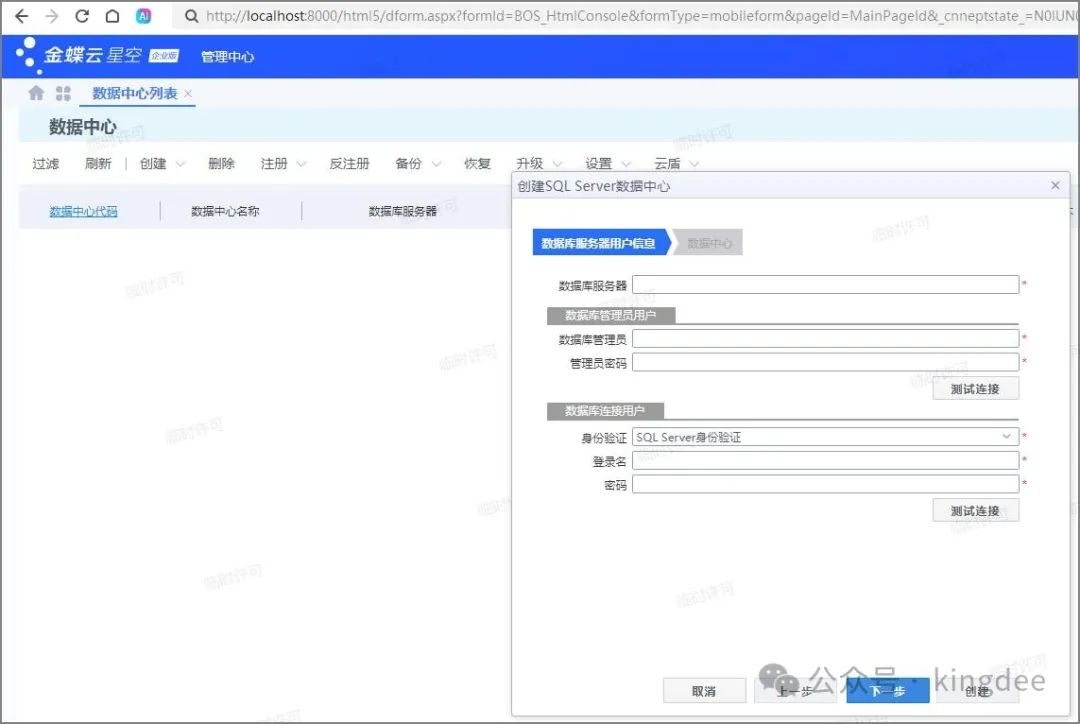Reload the page with browser refresh icon
Viewport: 1080px width, 724px height.
tap(82, 16)
